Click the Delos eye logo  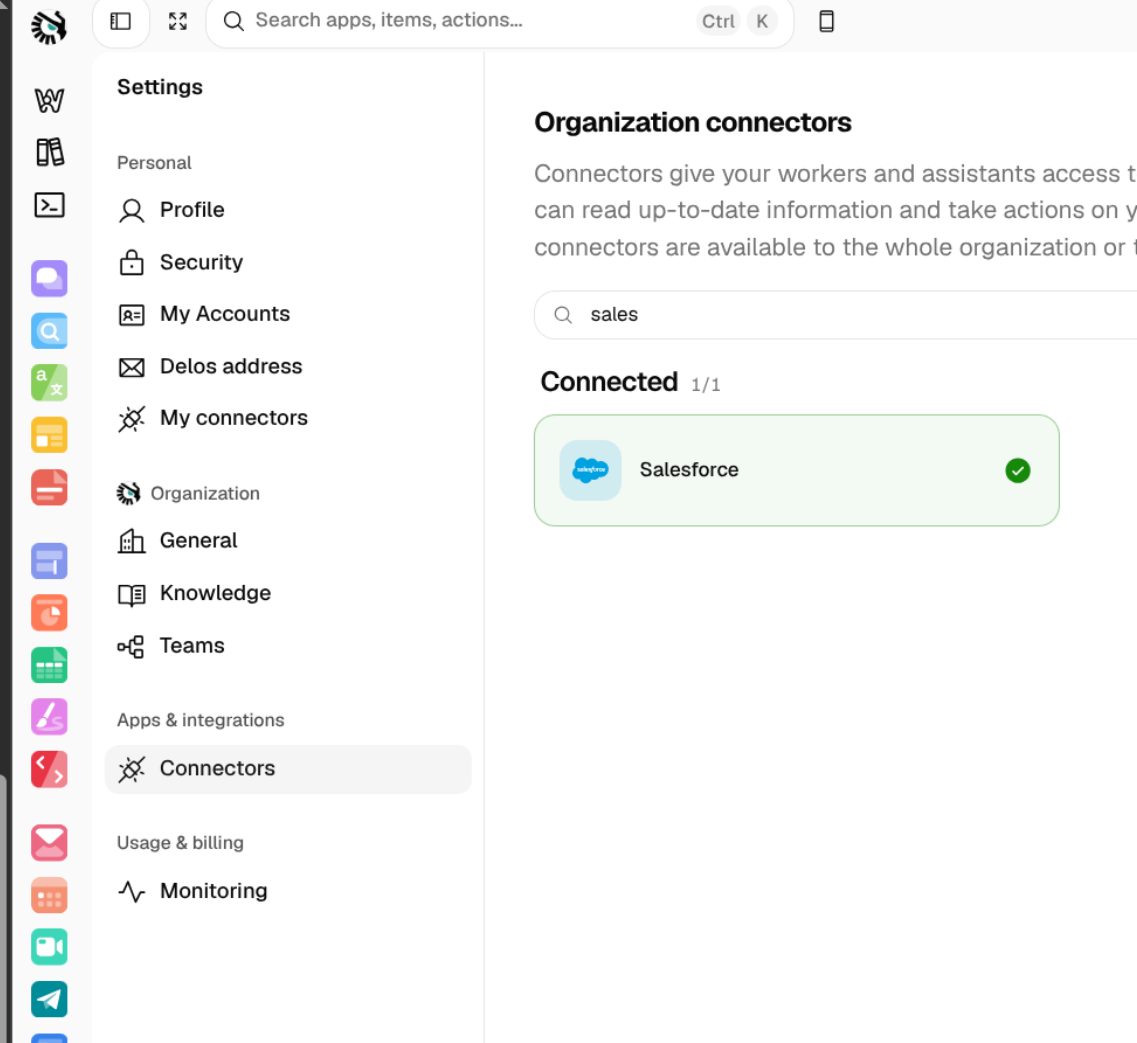49,27
